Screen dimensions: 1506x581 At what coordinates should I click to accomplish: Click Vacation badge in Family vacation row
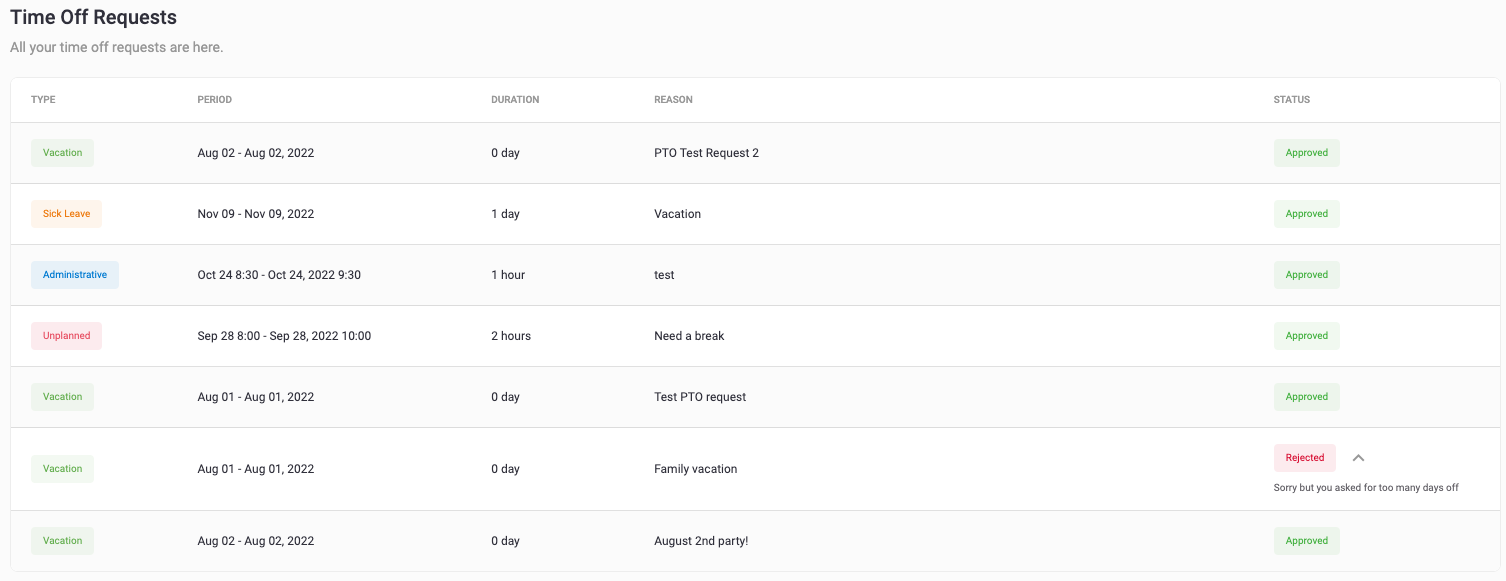click(x=62, y=469)
